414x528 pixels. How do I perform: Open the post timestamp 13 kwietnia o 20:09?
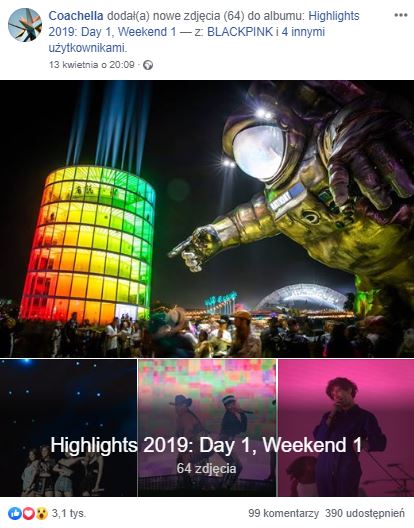(x=92, y=65)
